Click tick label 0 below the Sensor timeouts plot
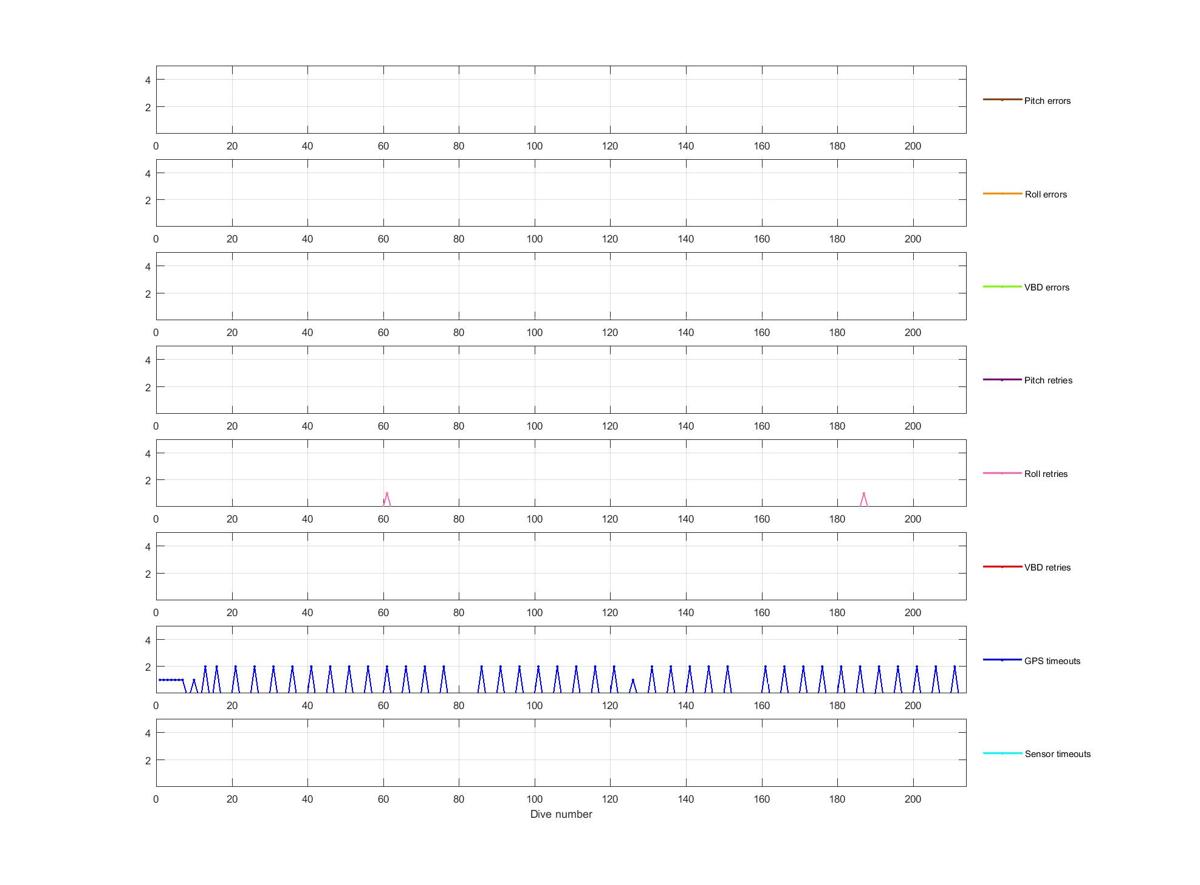The height and width of the screenshot is (885, 1200). click(156, 799)
